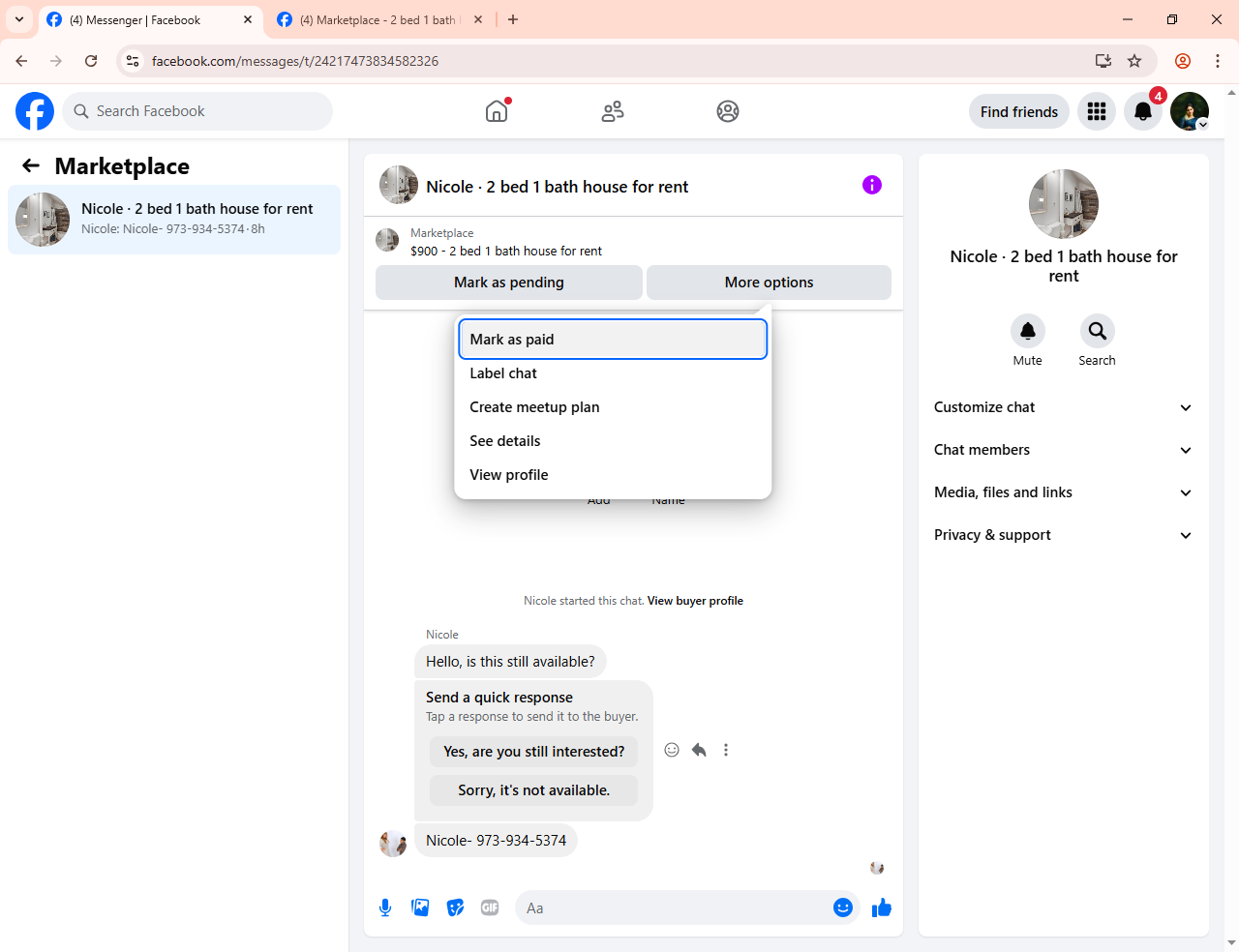Send quick reply 'Sorry, it's not available.'
This screenshot has height=952, width=1239.
click(x=533, y=790)
